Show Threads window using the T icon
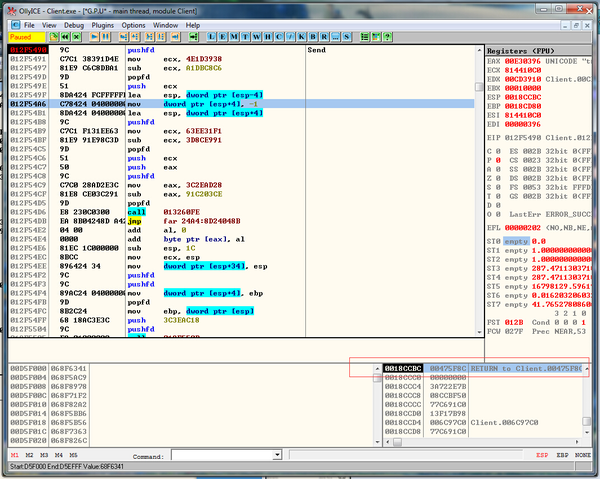The image size is (600, 479). point(246,36)
